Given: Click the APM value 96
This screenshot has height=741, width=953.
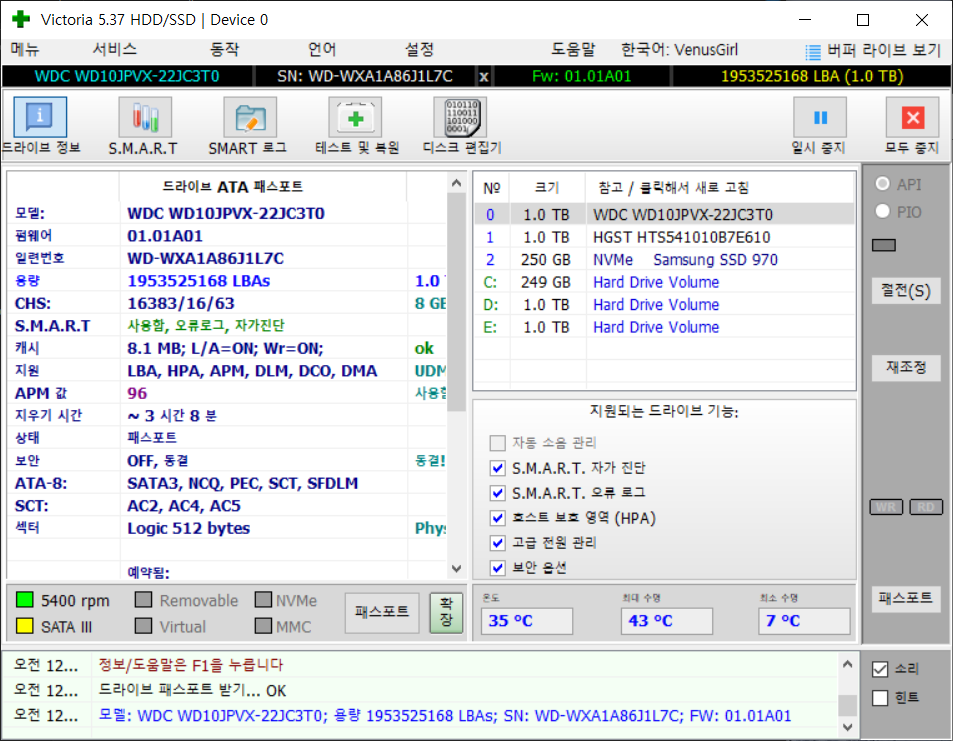Looking at the screenshot, I should coord(137,393).
